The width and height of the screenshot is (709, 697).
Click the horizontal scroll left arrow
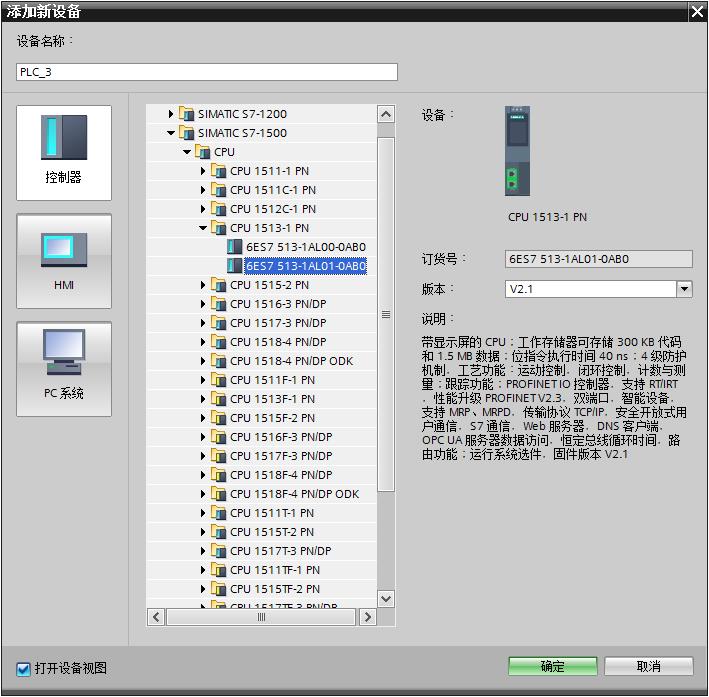click(156, 617)
